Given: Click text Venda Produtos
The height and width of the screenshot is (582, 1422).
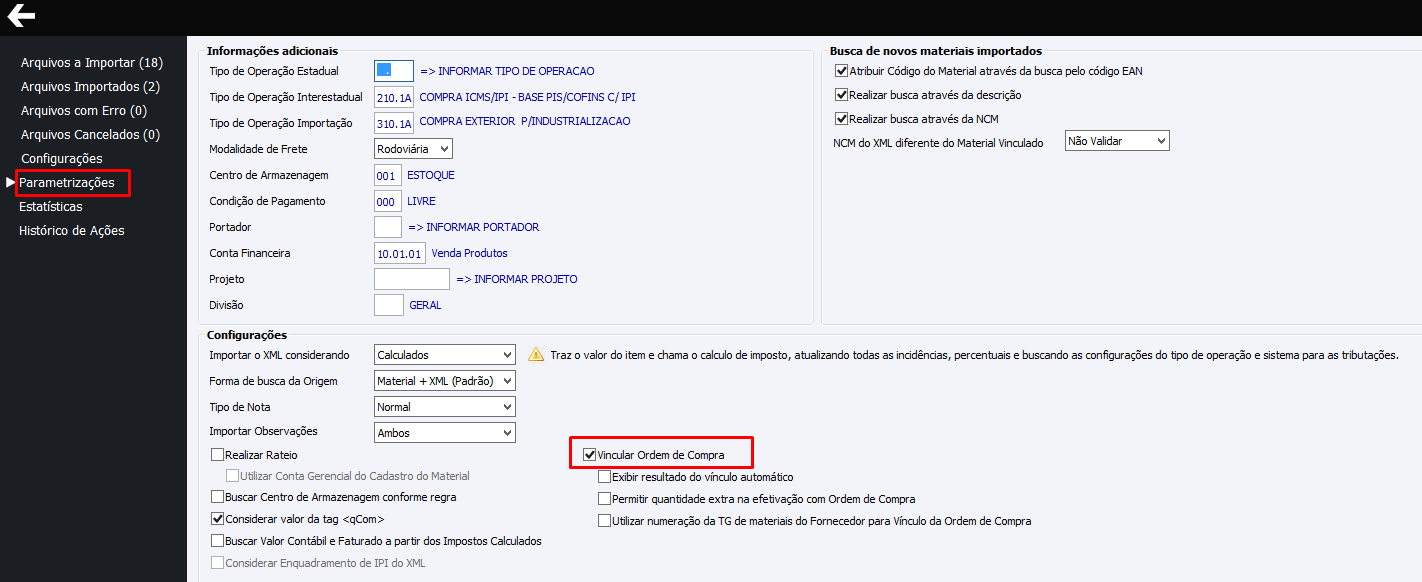Looking at the screenshot, I should 469,253.
